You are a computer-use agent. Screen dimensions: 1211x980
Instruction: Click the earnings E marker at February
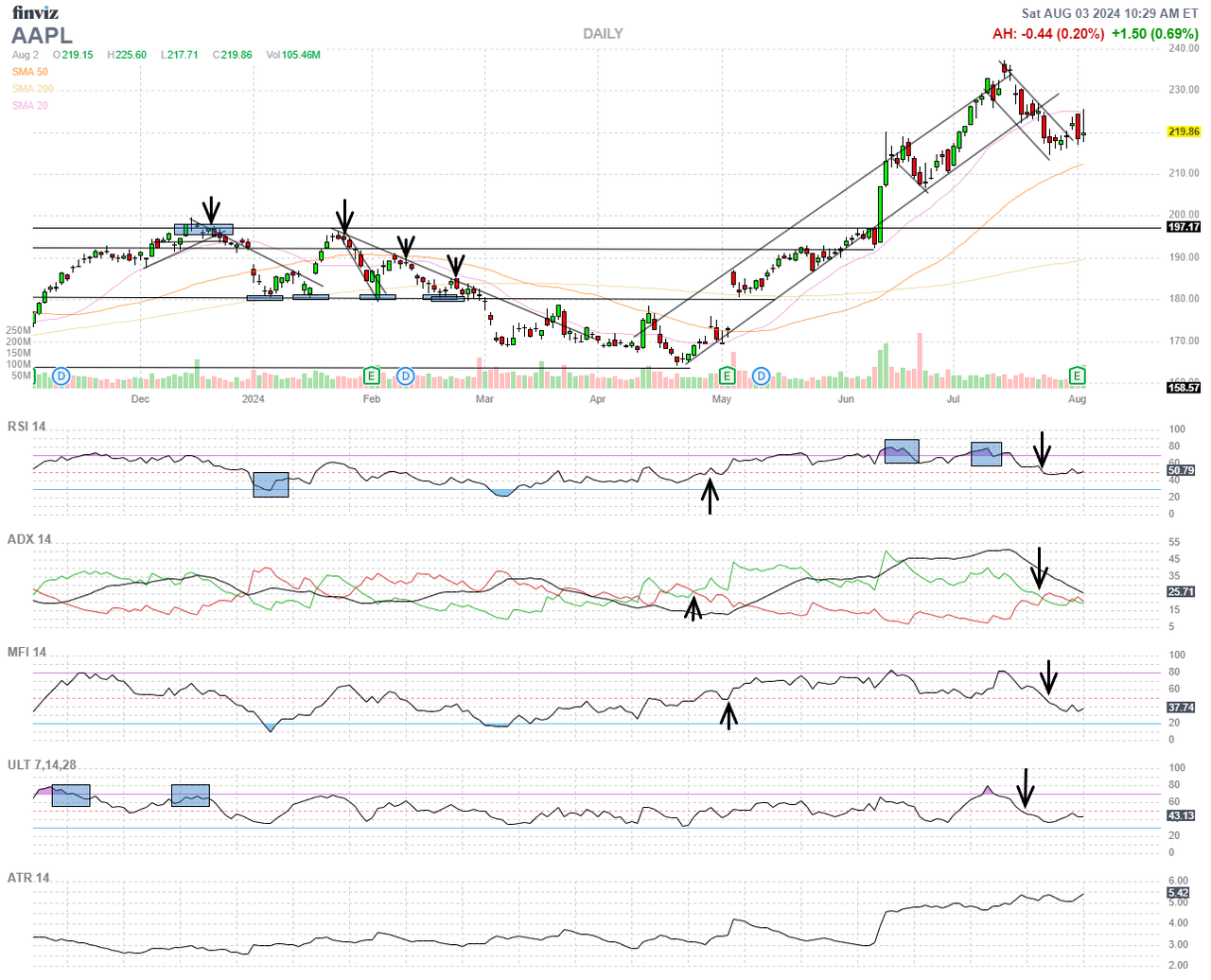372,376
